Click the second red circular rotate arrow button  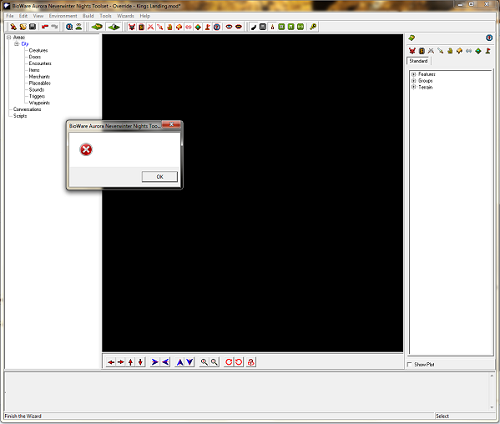(x=239, y=362)
